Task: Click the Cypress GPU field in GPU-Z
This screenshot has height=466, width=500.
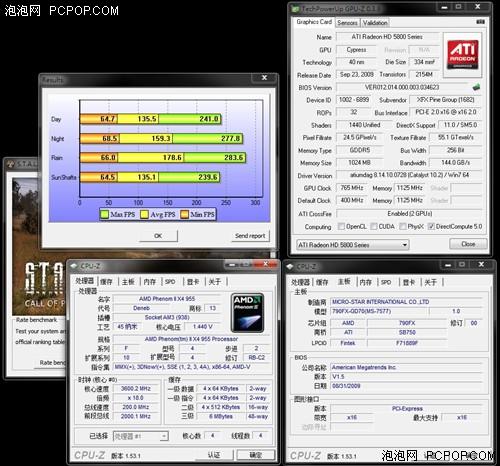Action: (x=356, y=50)
